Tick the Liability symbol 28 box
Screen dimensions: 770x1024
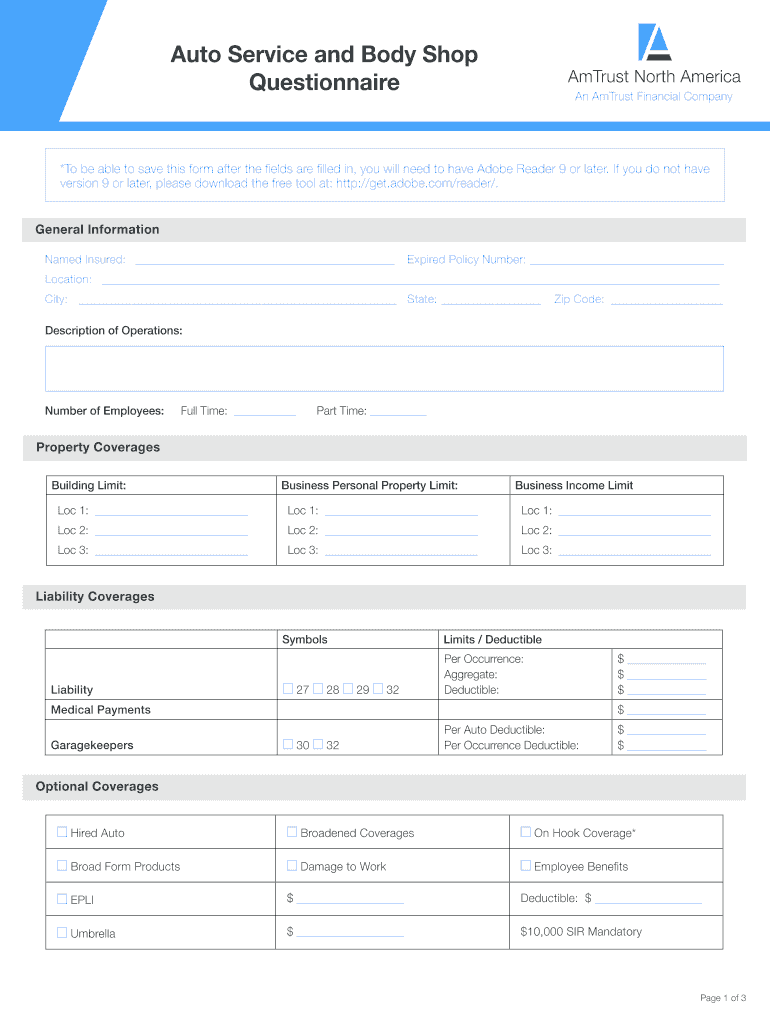(x=318, y=689)
